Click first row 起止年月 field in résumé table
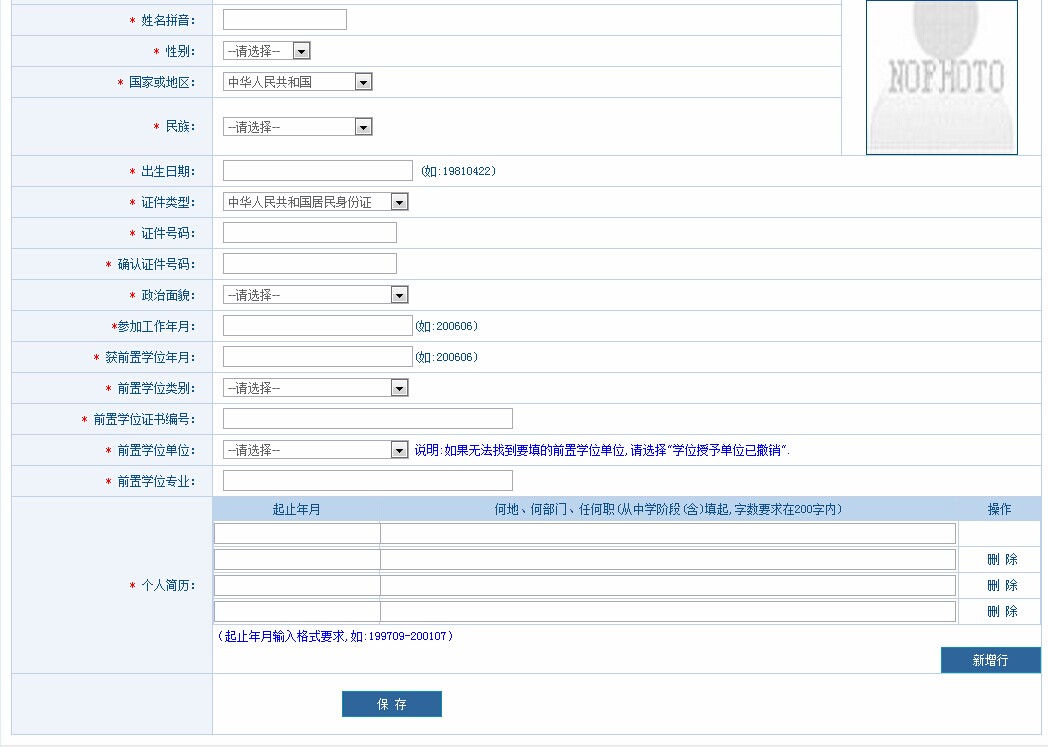 (x=297, y=534)
